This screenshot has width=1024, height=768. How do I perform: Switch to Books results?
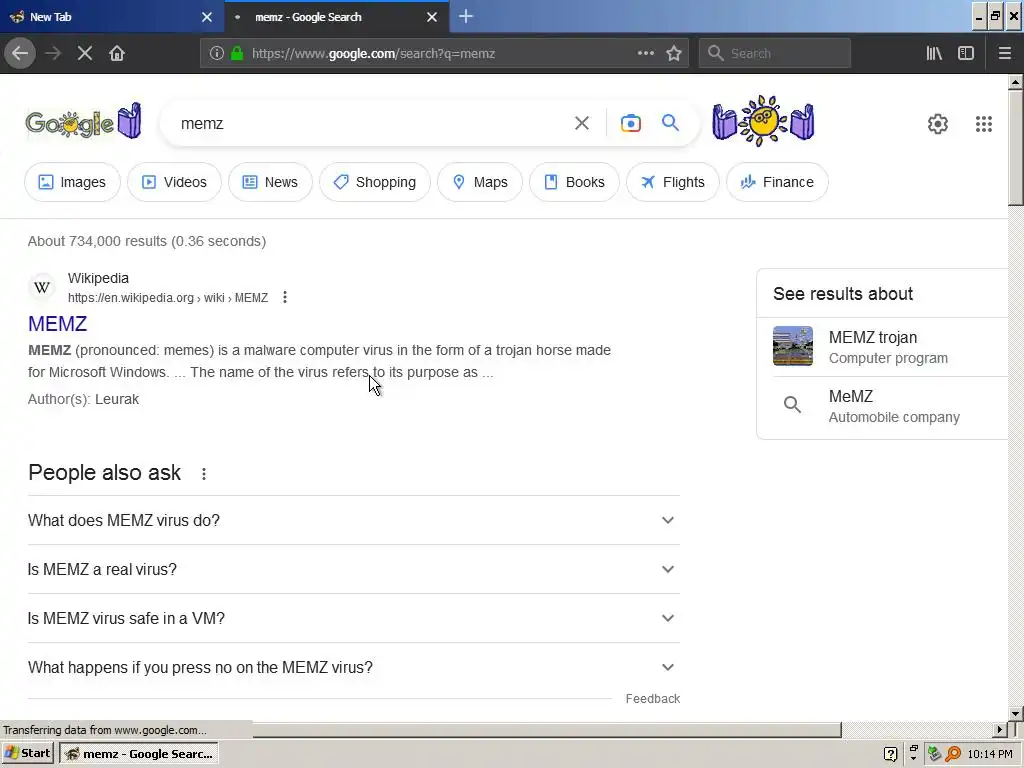(x=574, y=182)
